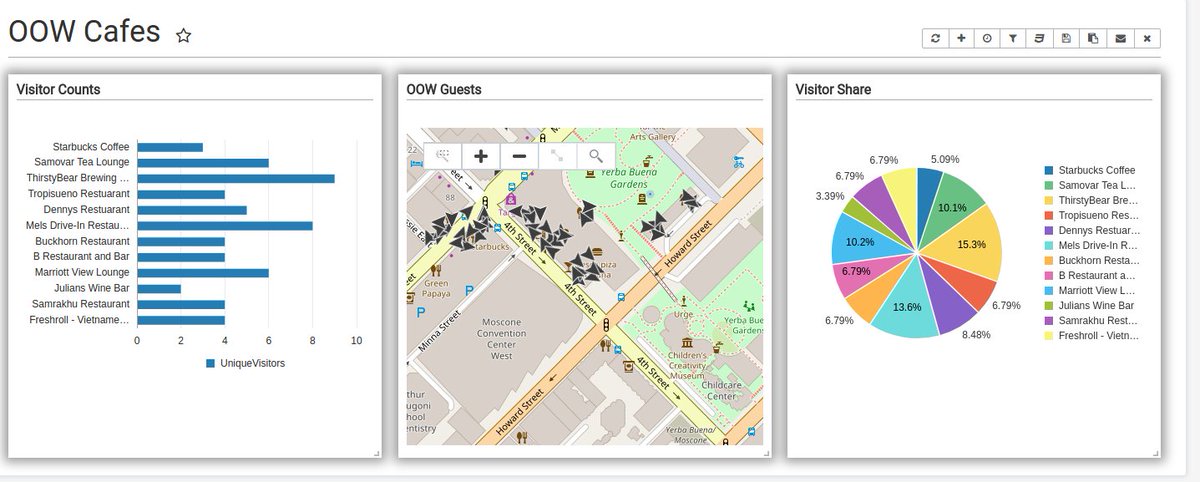Click resize handle of Visitor Counts panel

tap(377, 454)
